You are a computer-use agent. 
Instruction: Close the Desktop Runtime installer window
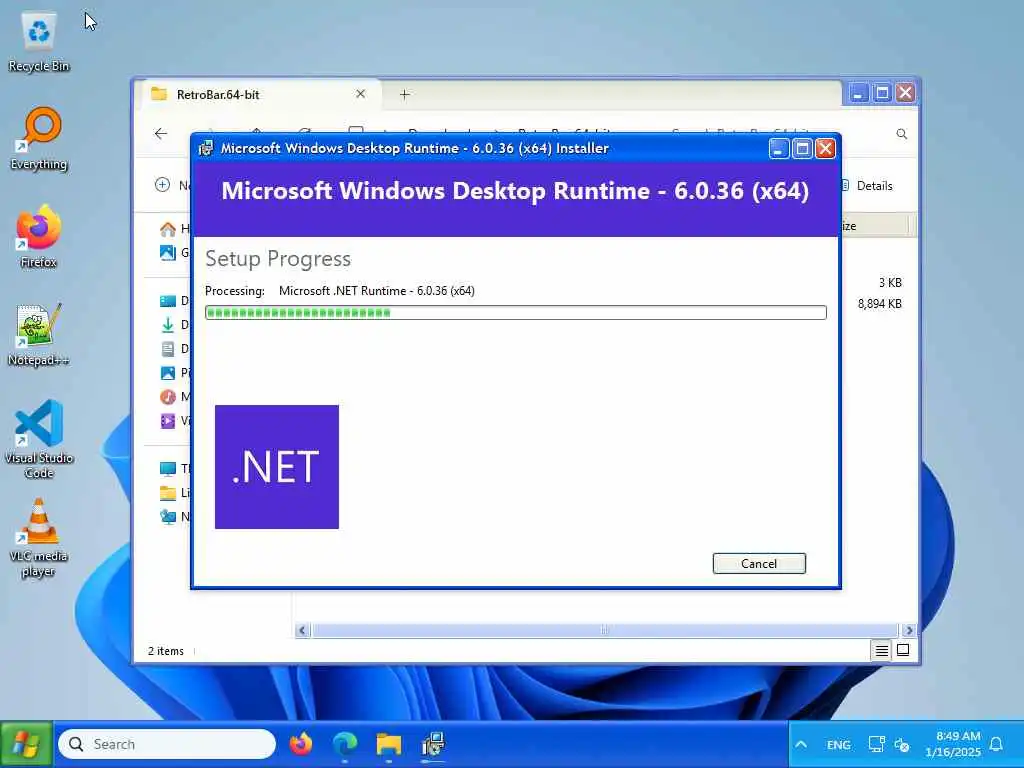pyautogui.click(x=825, y=149)
